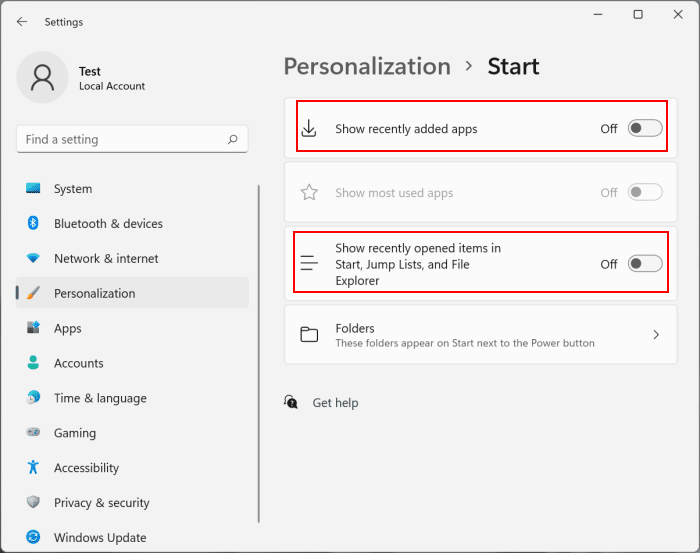The width and height of the screenshot is (700, 553).
Task: Click the Start breadcrumb heading
Action: tap(513, 67)
